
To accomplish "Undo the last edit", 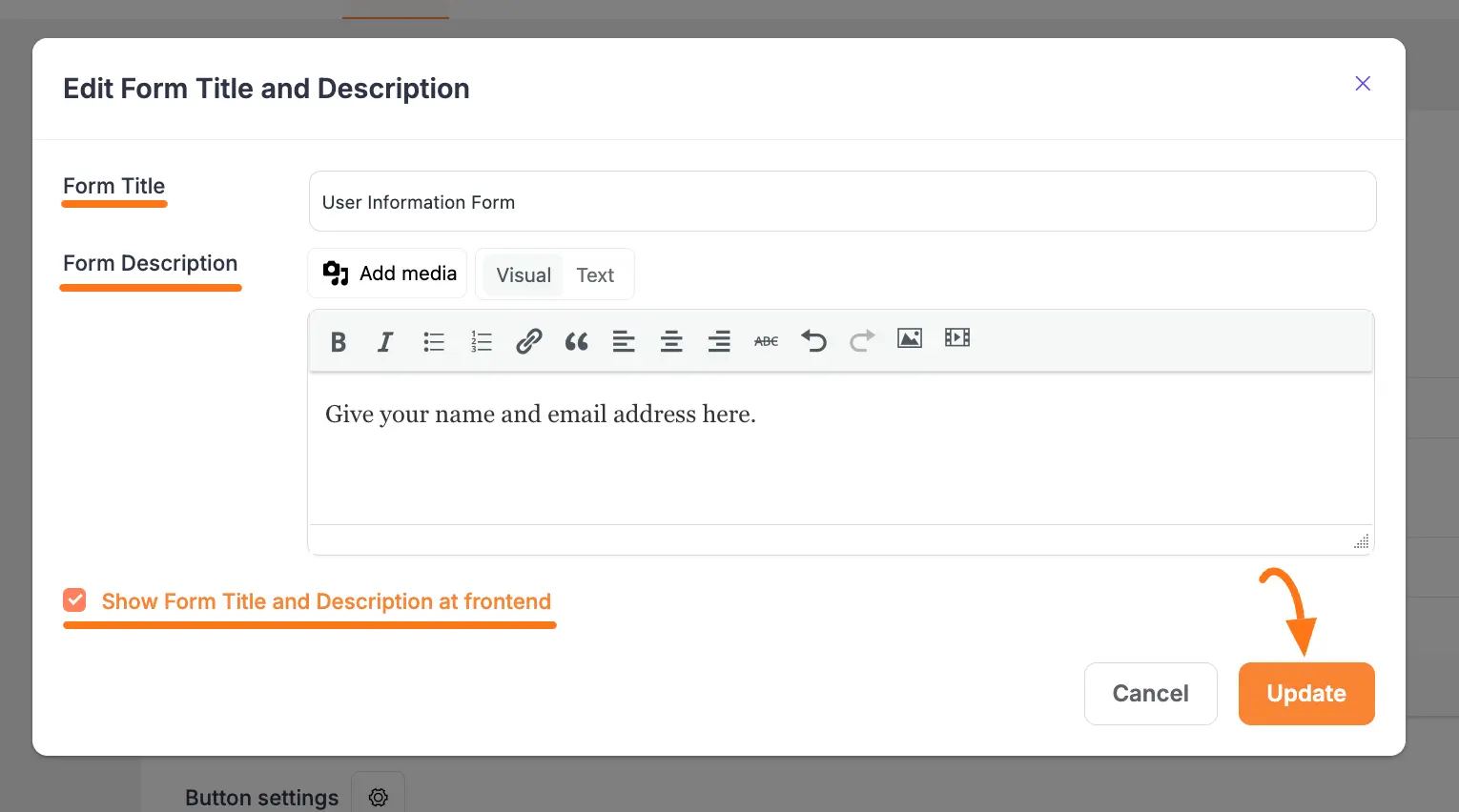I will coord(813,340).
